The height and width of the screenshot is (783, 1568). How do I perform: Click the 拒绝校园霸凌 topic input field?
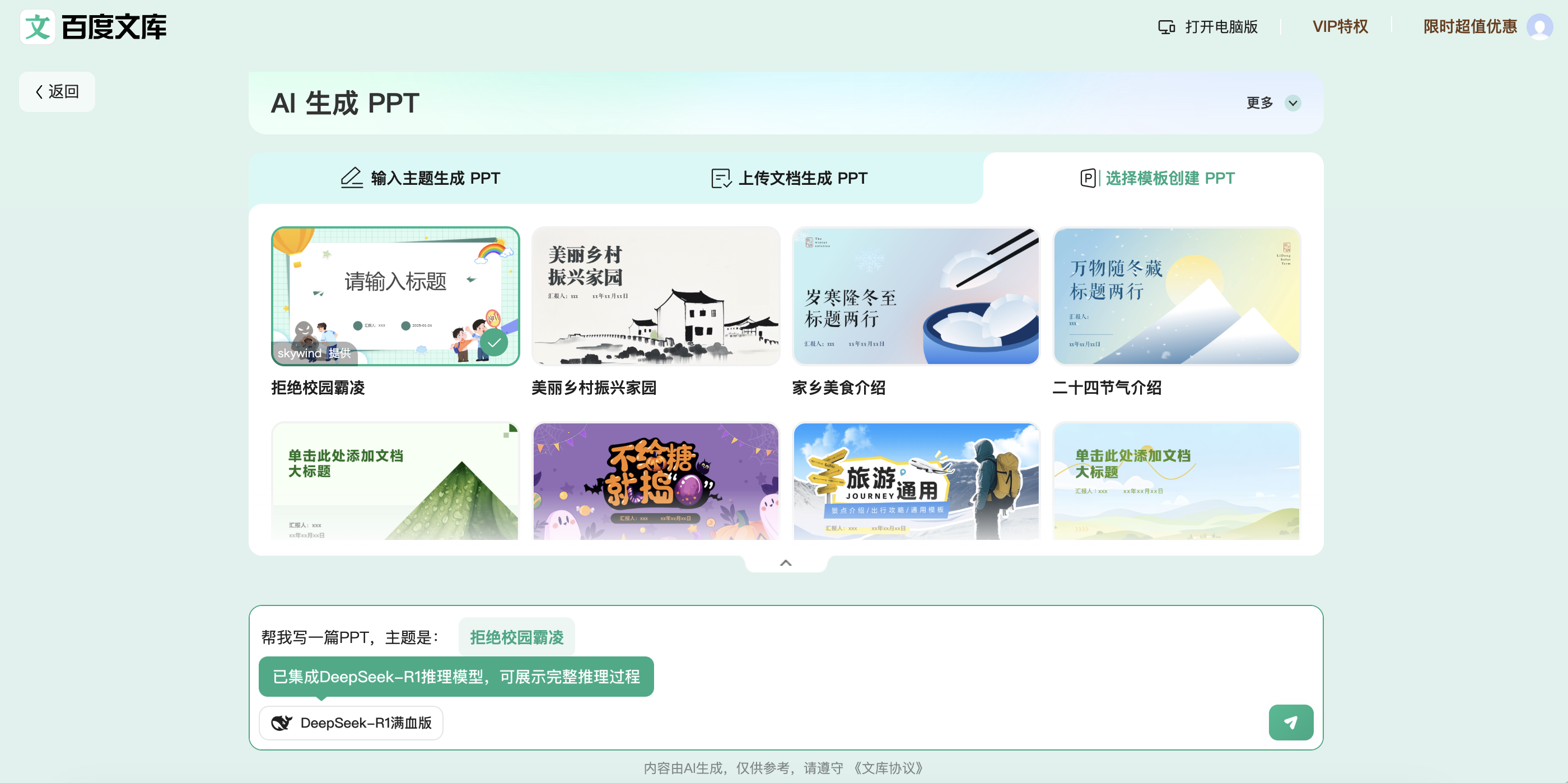(516, 637)
